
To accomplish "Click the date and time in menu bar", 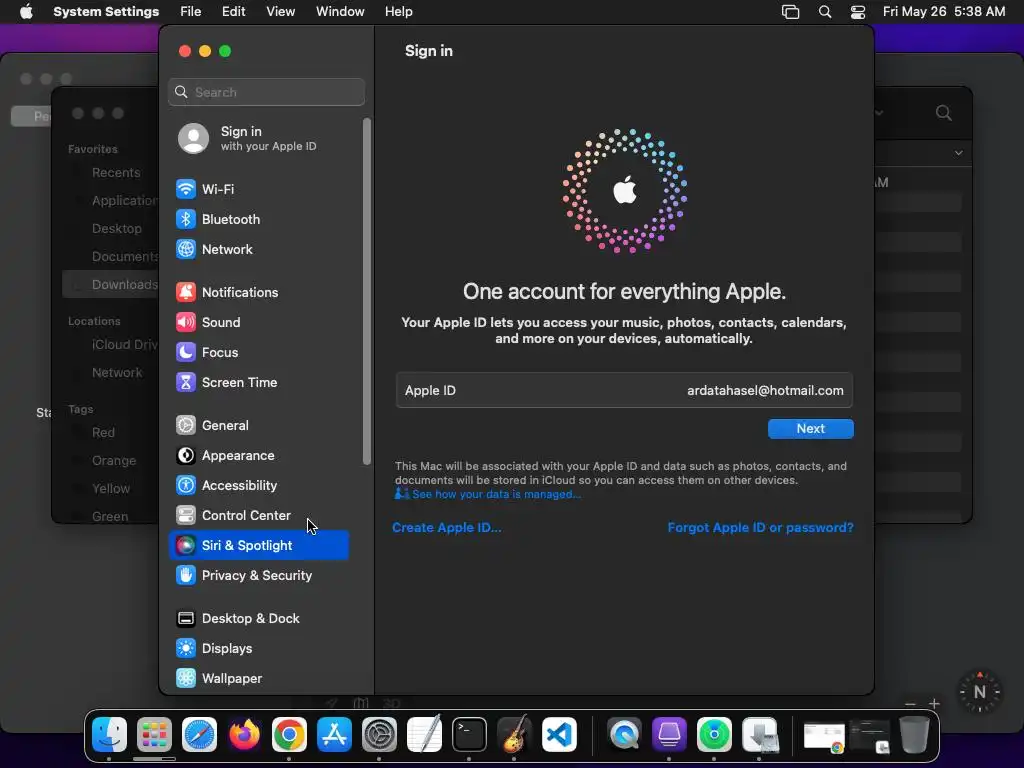I will pyautogui.click(x=944, y=12).
